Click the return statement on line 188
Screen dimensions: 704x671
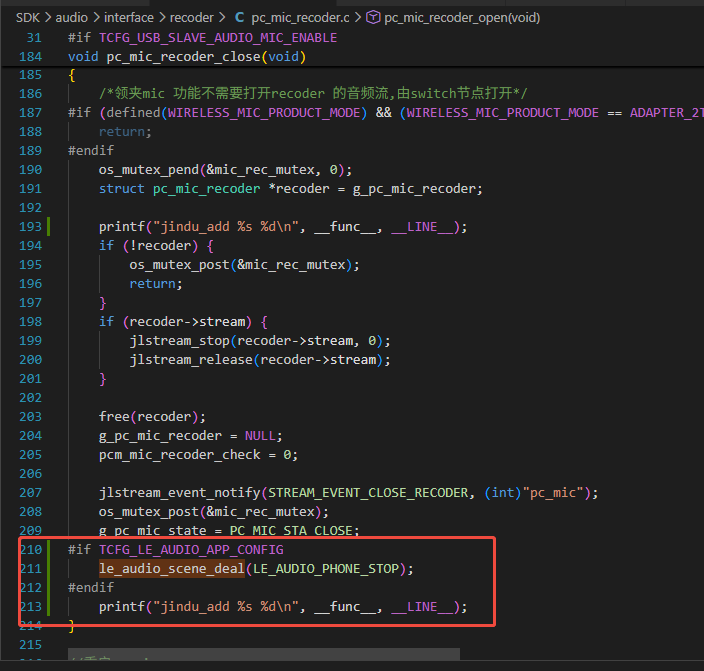(x=125, y=132)
